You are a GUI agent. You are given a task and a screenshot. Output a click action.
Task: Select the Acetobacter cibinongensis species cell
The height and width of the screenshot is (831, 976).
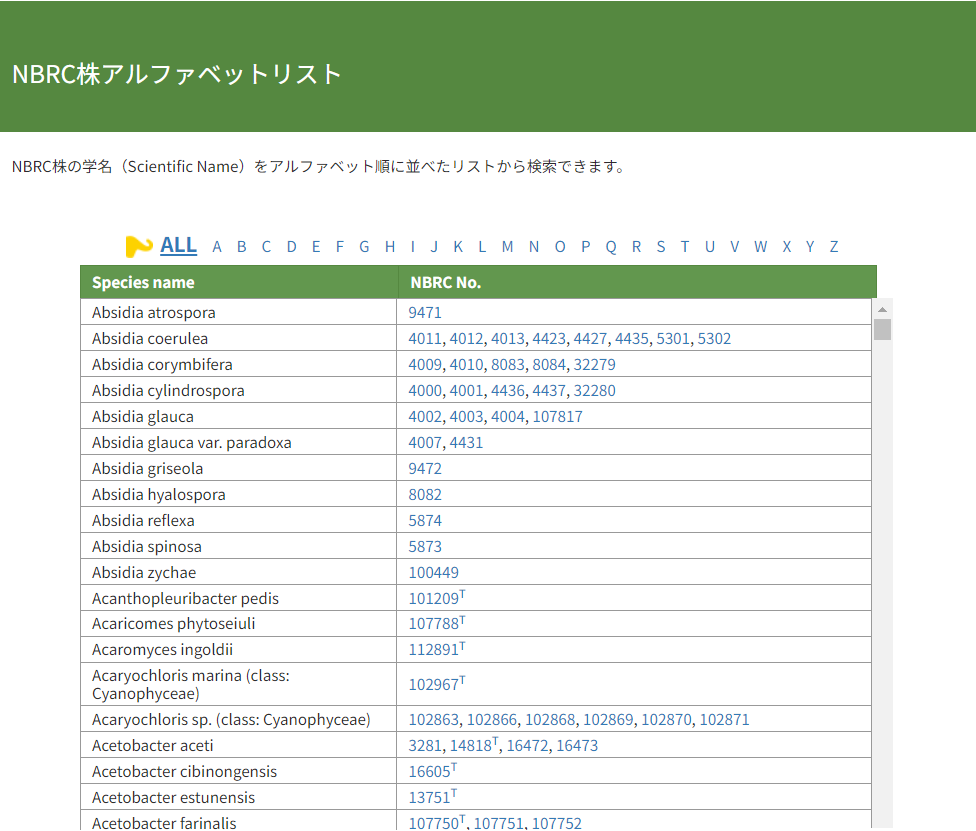[x=238, y=771]
